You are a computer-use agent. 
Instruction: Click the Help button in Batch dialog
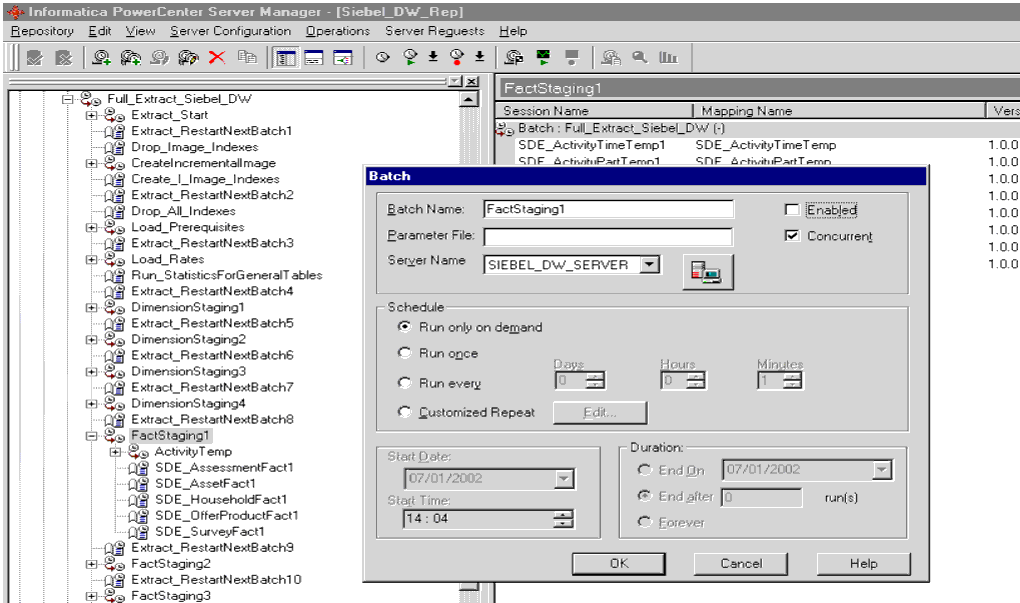click(x=863, y=563)
